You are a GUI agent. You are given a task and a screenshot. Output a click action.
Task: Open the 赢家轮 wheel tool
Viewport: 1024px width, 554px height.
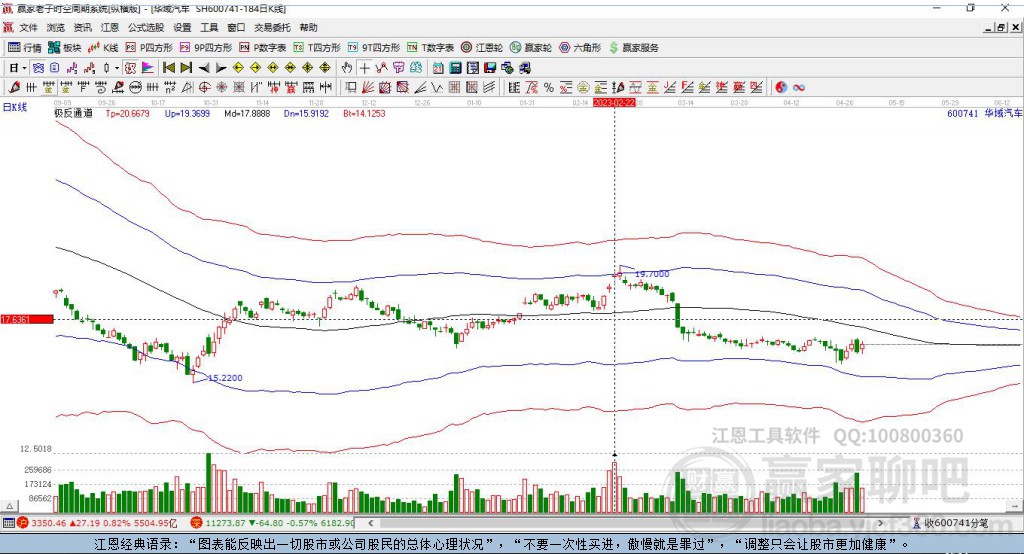pos(531,48)
